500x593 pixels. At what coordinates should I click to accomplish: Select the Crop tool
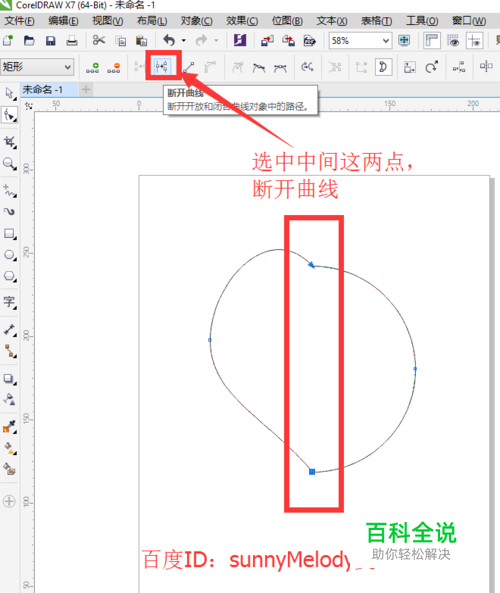click(x=9, y=143)
